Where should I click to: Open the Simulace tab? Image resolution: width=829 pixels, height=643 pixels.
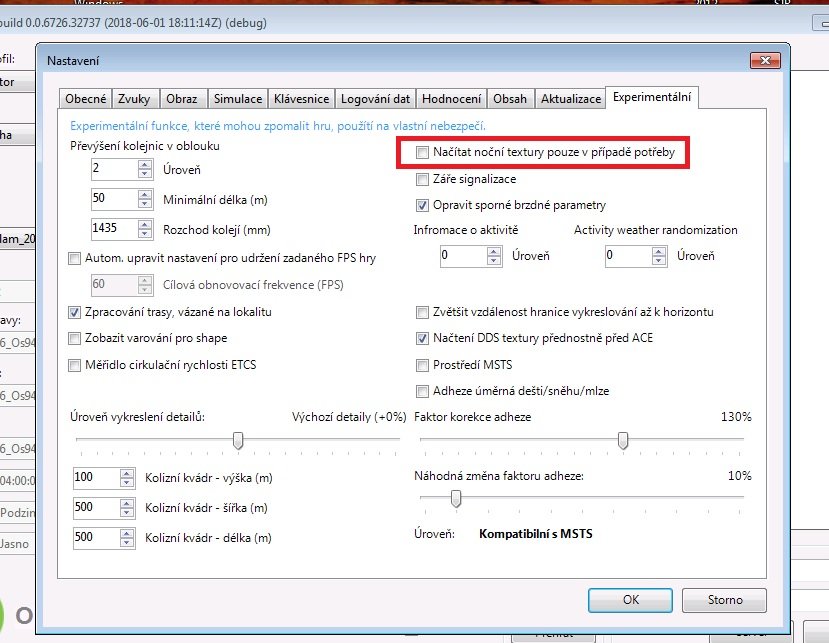[x=238, y=99]
